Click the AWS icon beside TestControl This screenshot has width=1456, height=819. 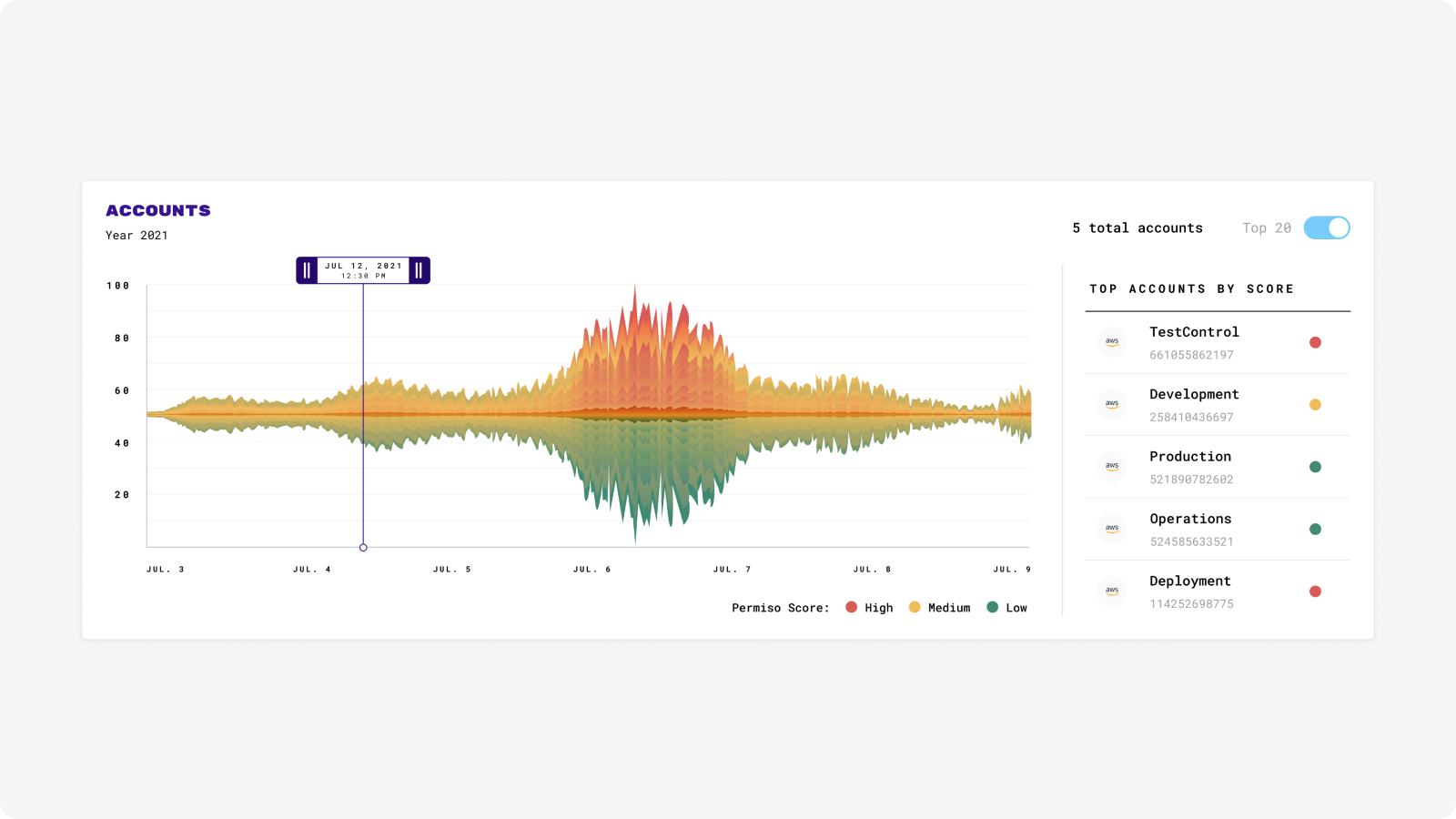[1111, 342]
